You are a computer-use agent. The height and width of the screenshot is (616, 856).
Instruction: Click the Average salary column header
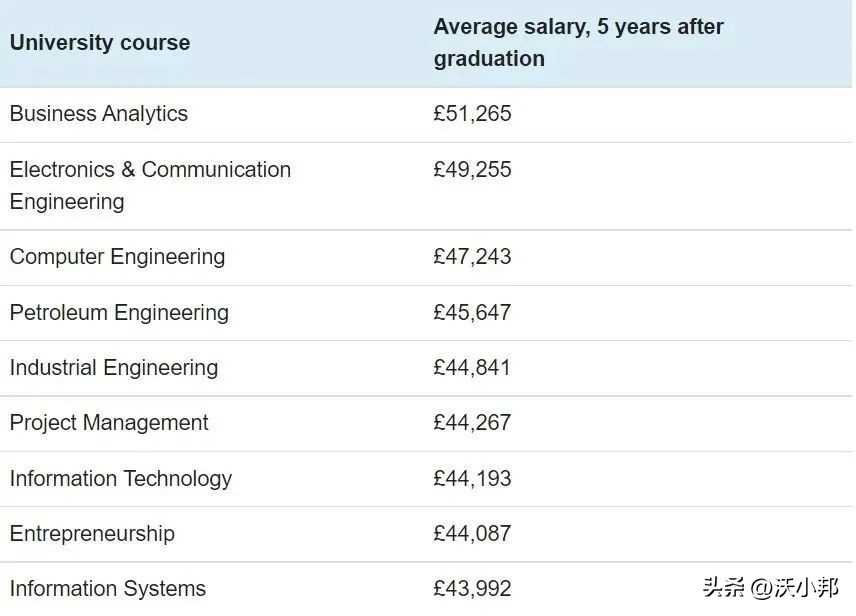point(578,42)
